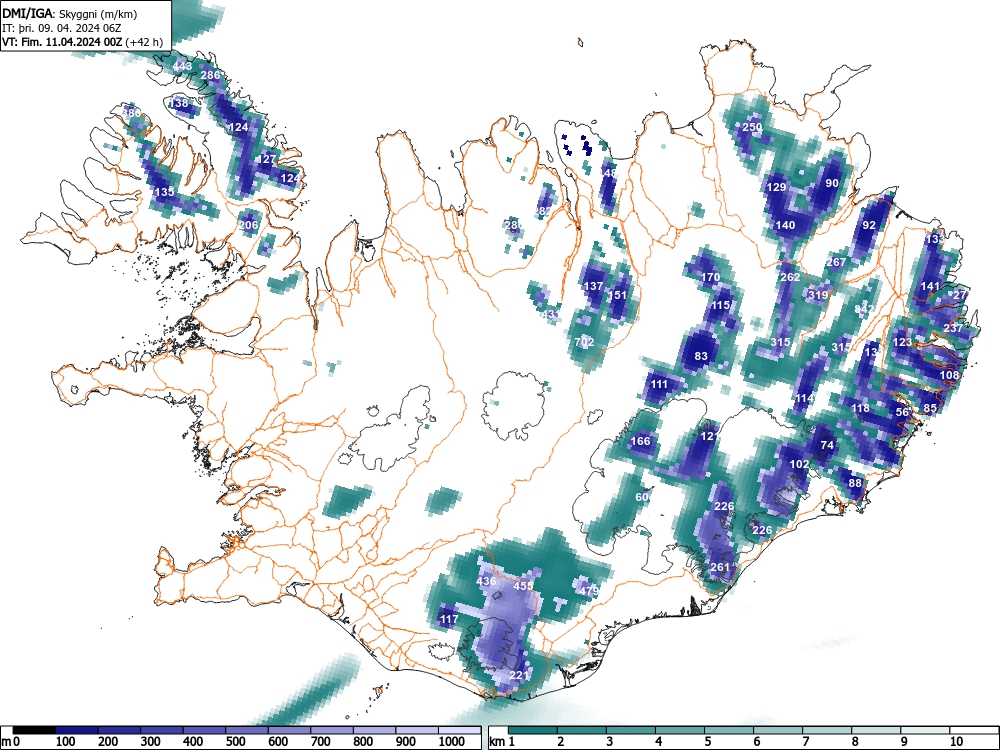Click the visibility value 111 on the map
This screenshot has height=750, width=1000.
point(658,385)
